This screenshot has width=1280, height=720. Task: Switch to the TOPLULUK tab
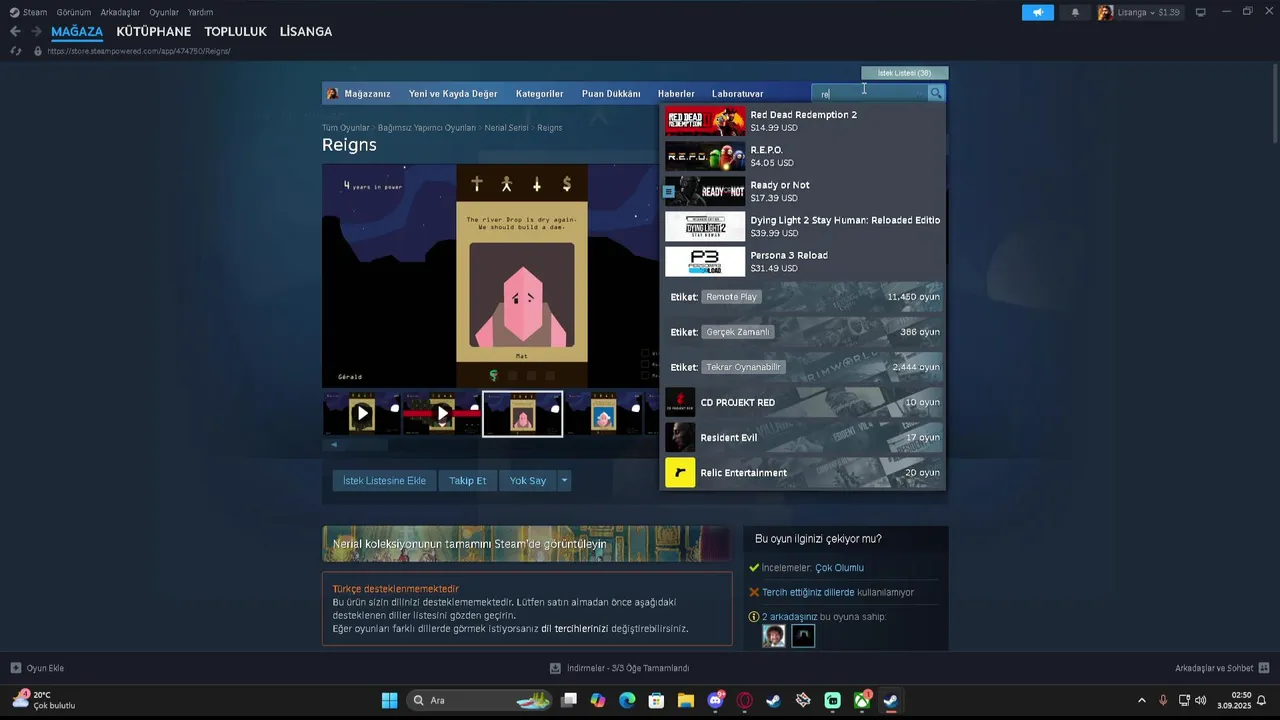(235, 31)
